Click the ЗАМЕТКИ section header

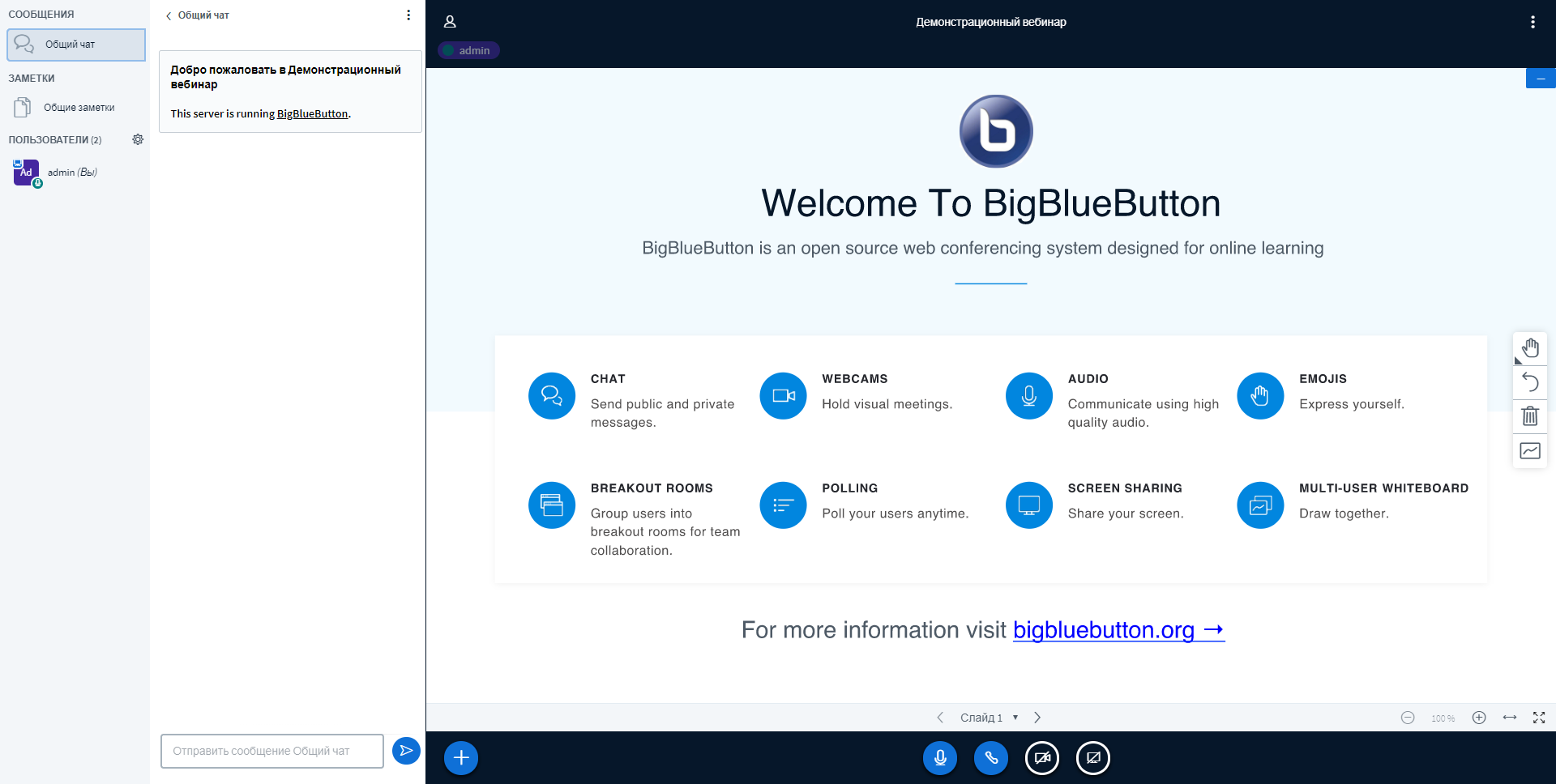pyautogui.click(x=32, y=79)
